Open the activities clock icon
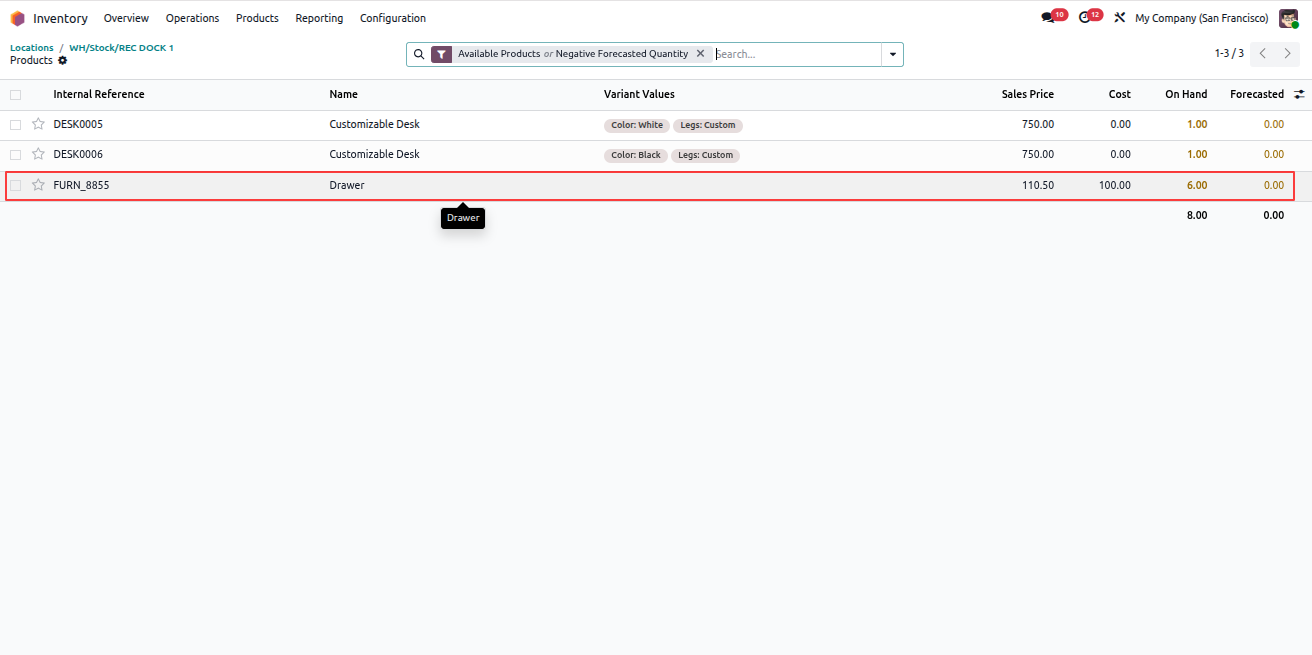 1085,18
